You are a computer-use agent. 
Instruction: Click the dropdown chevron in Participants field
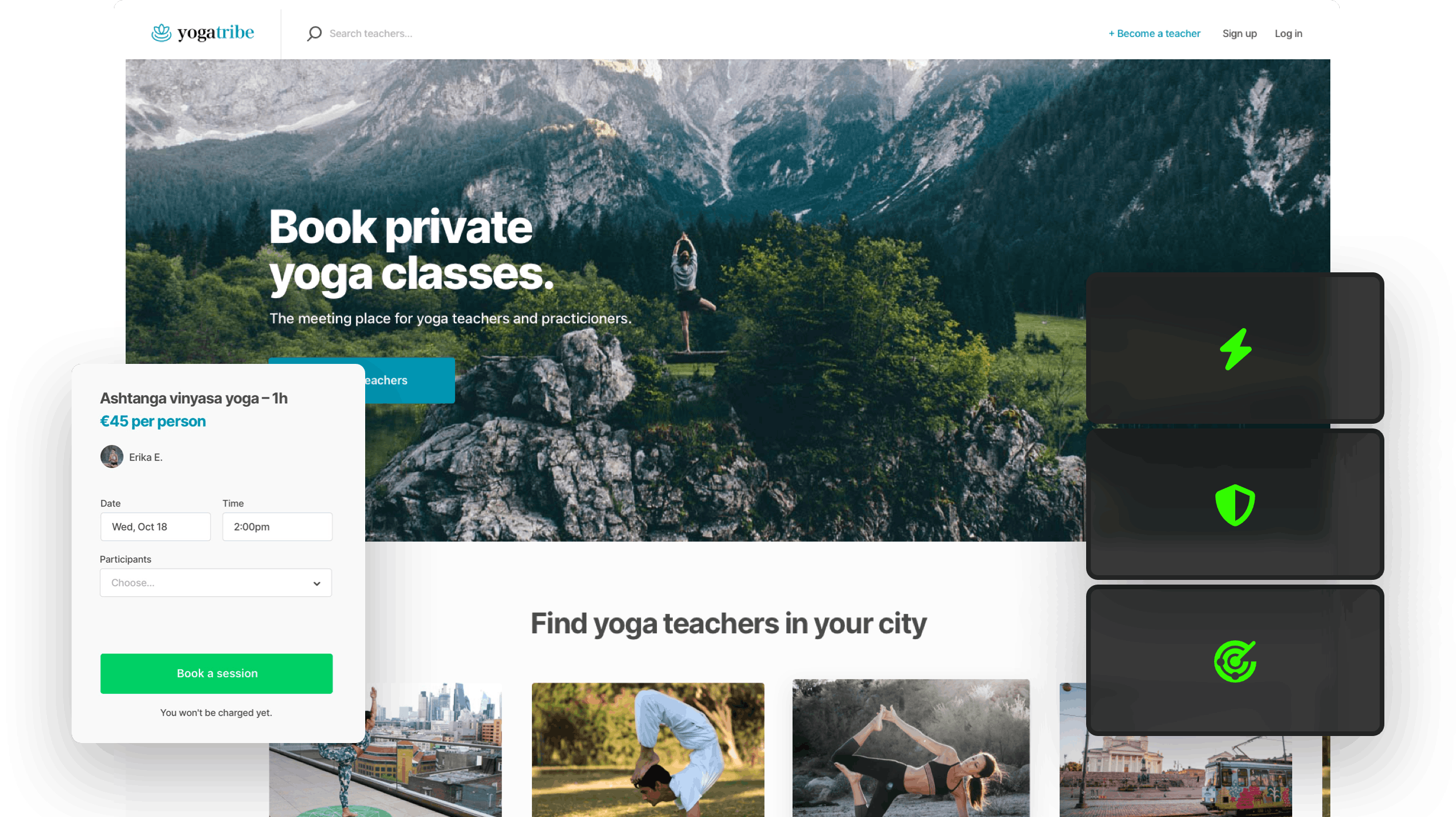pyautogui.click(x=318, y=583)
